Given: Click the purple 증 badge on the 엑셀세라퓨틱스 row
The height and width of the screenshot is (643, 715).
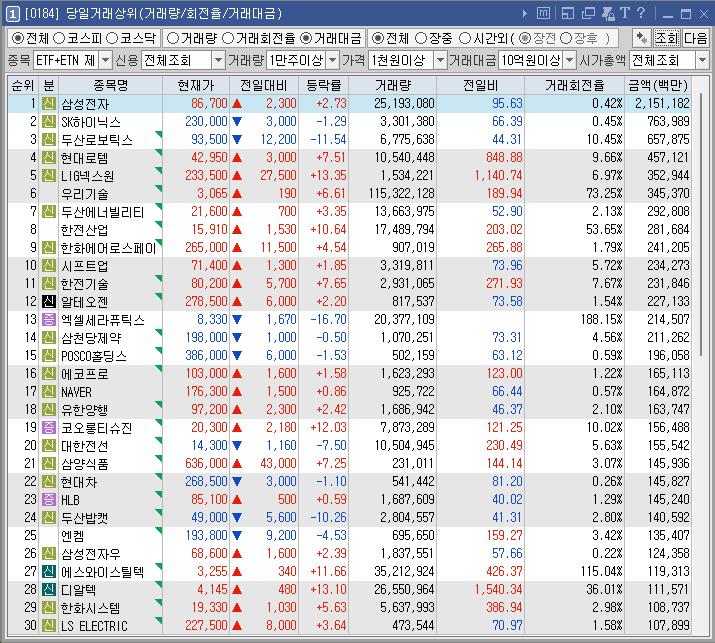Looking at the screenshot, I should [49, 319].
